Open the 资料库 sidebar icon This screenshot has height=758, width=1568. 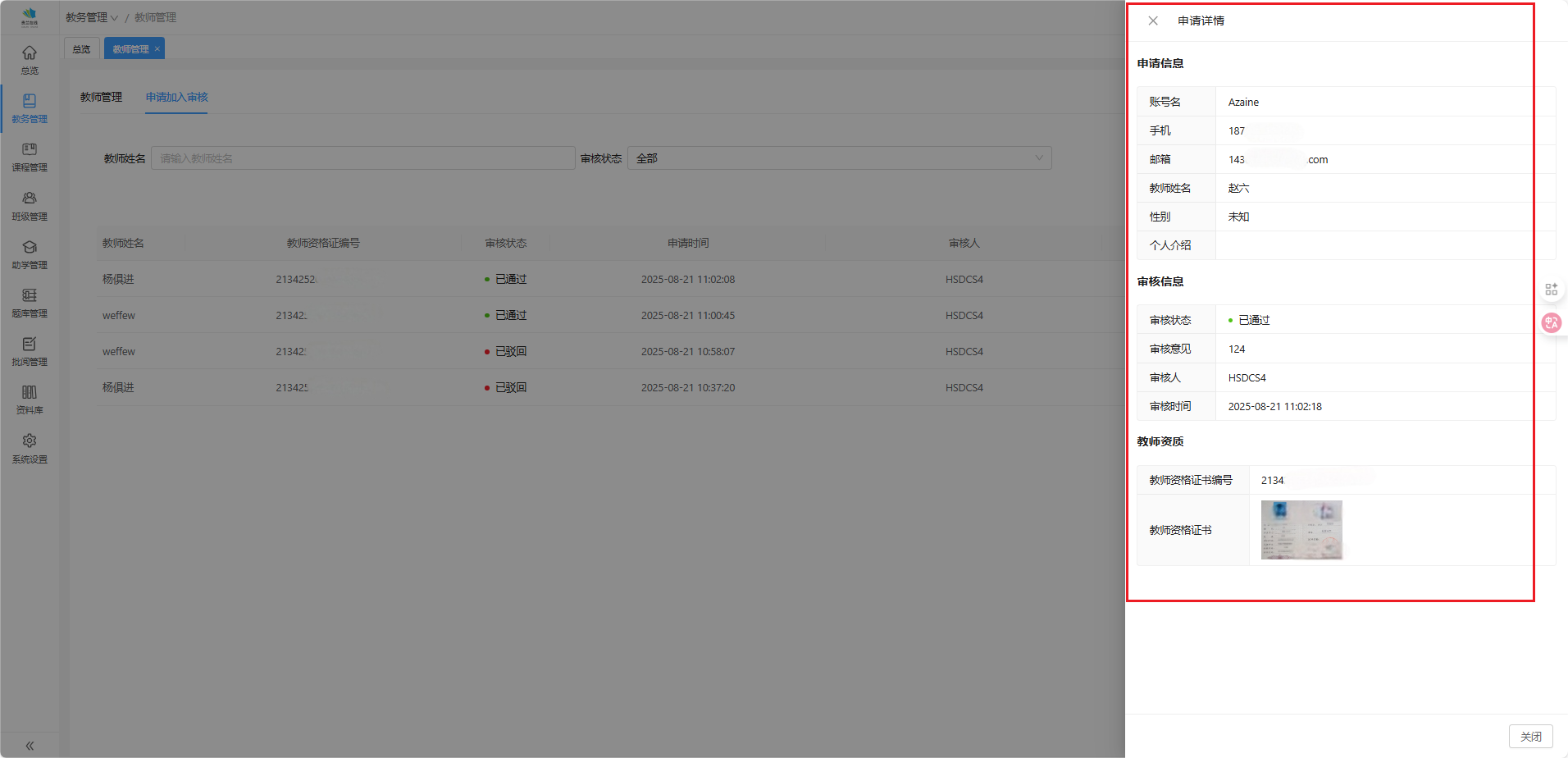coord(30,399)
